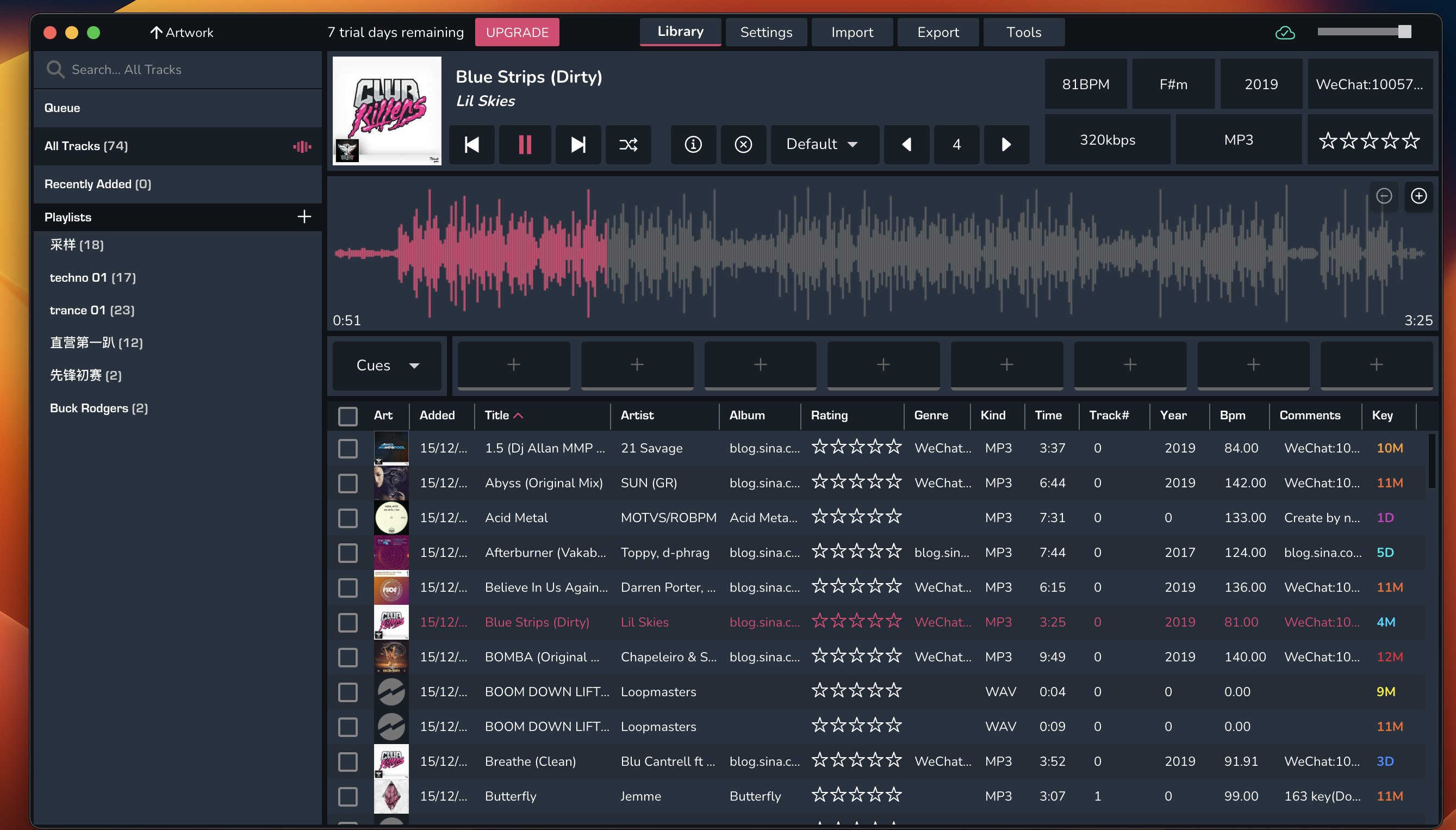Tick the Acid Metal track checkbox

coord(347,518)
